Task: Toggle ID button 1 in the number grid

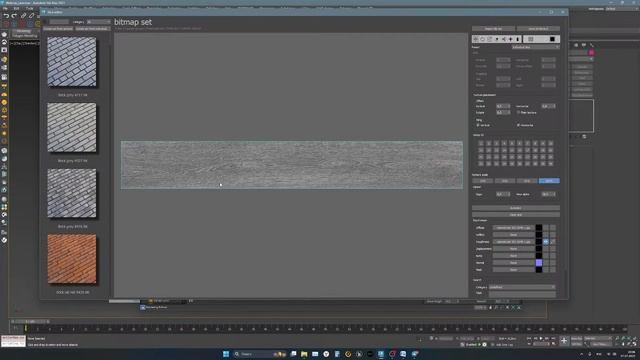Action: point(481,143)
